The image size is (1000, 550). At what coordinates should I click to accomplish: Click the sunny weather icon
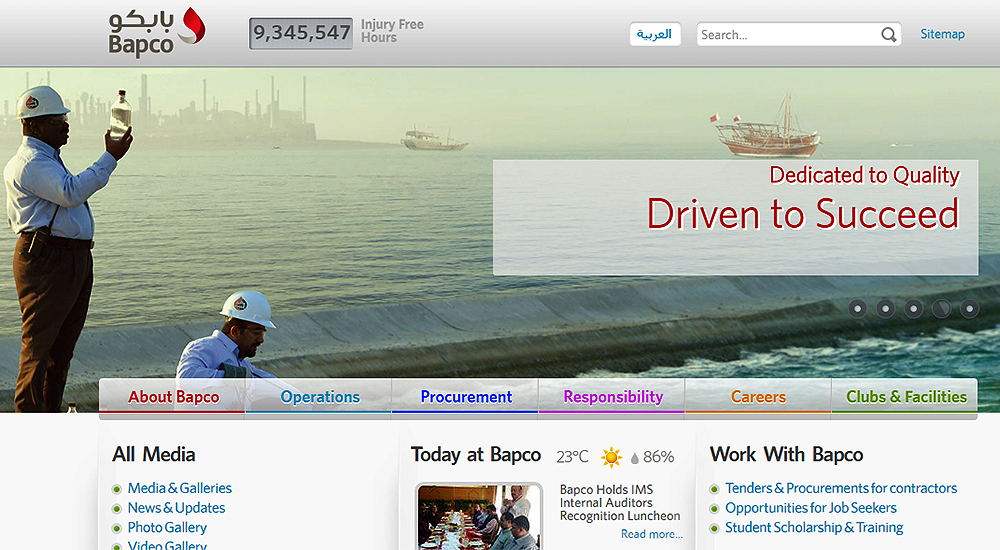[x=611, y=457]
